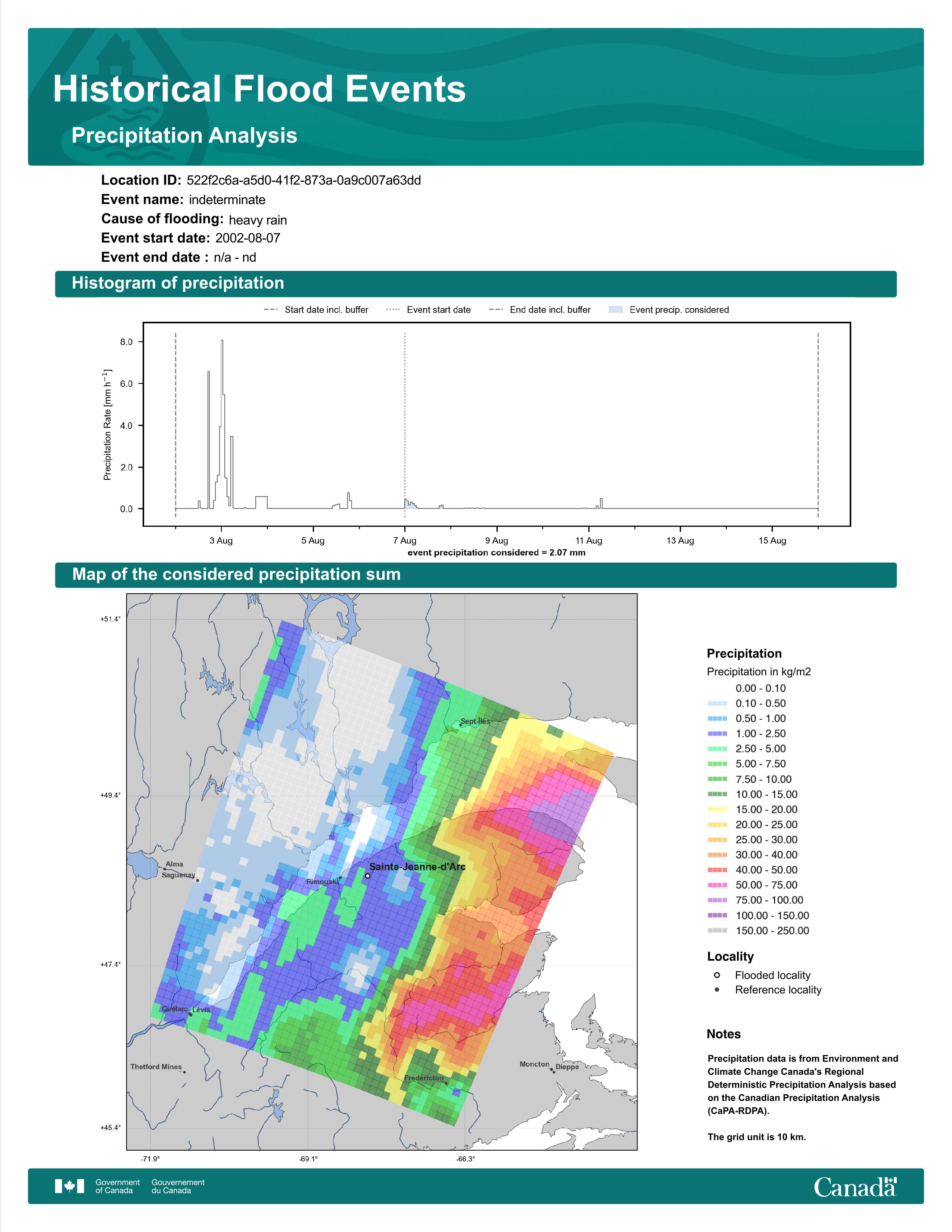952x1232 pixels.
Task: Click the Precipitation in kg/m2 legend subtitle
Action: pos(759,672)
